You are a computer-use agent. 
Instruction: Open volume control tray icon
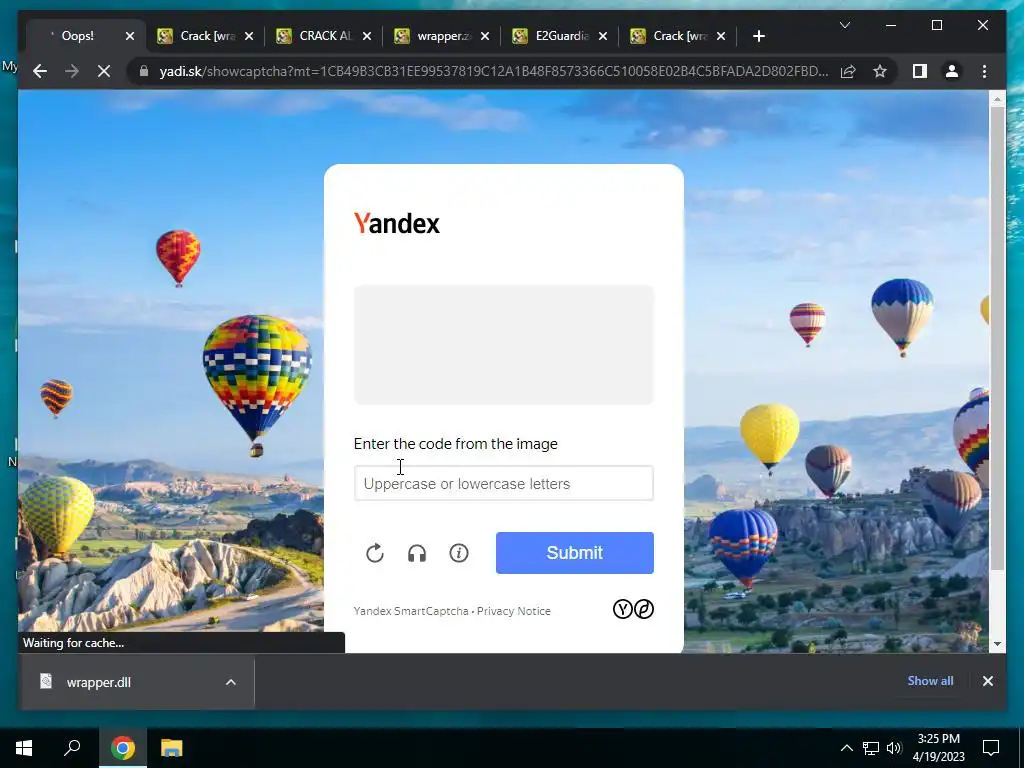(x=894, y=748)
